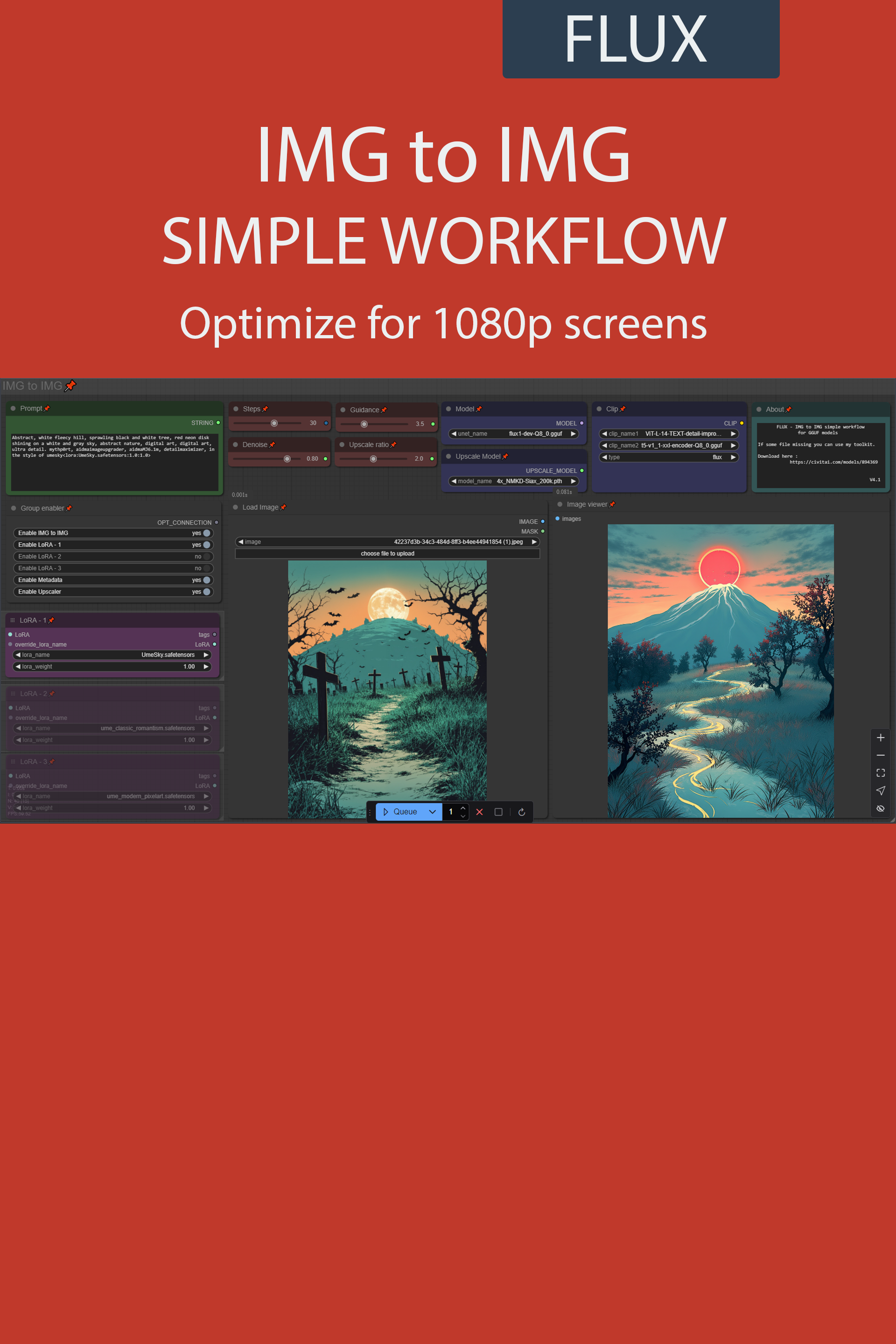Open the Queue options dropdown chevron
Viewport: 896px width, 1344px height.
(433, 812)
